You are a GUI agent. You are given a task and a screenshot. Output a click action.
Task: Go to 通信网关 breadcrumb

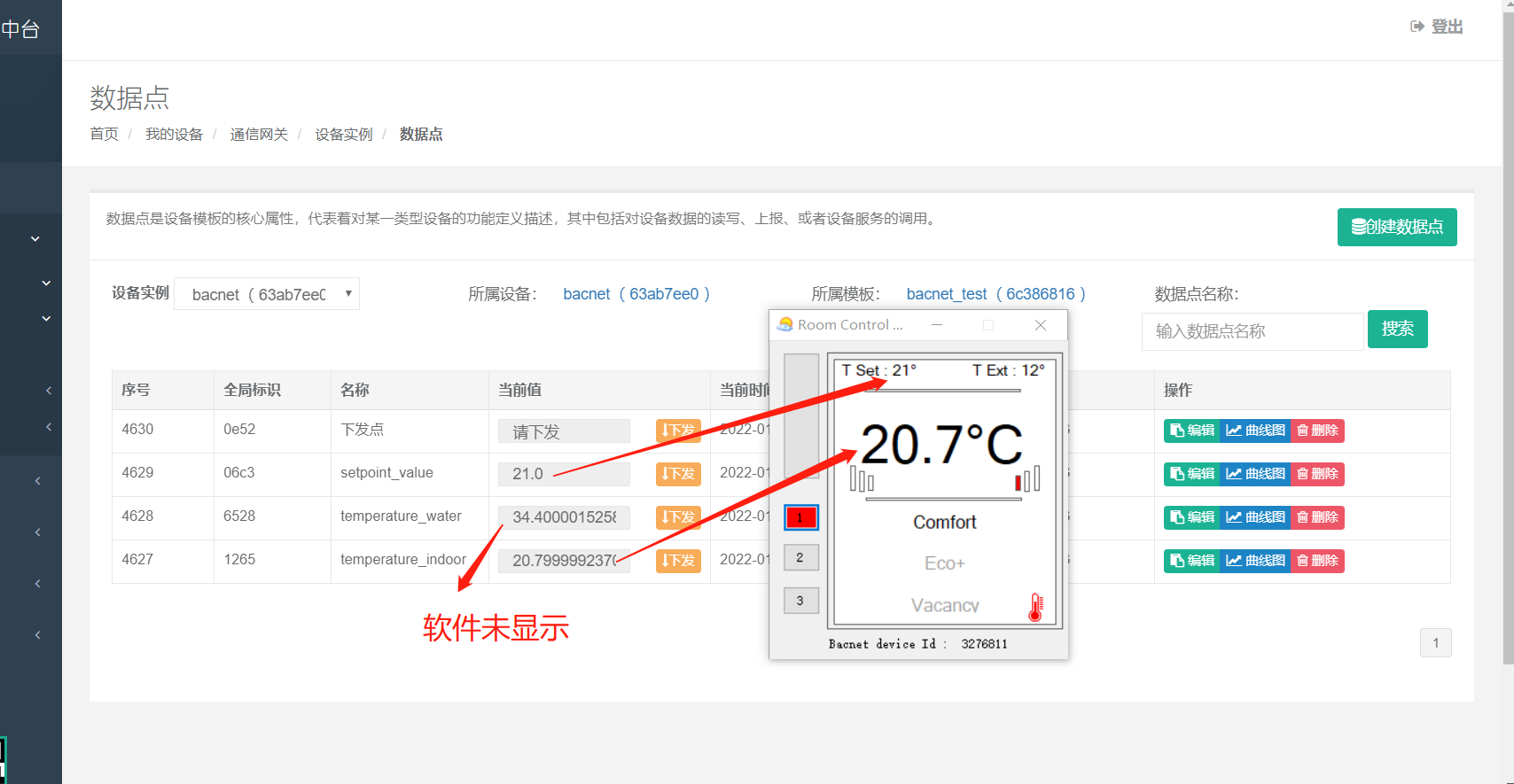[x=259, y=135]
